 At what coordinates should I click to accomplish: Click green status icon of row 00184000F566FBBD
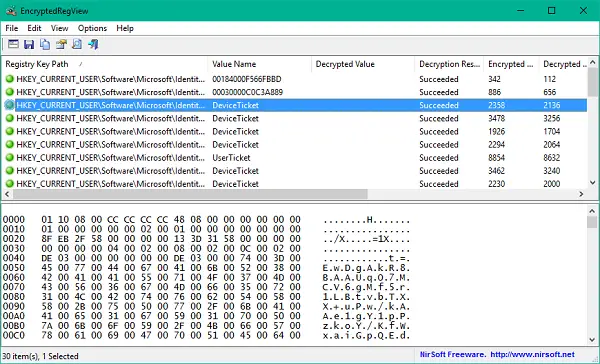(10, 79)
